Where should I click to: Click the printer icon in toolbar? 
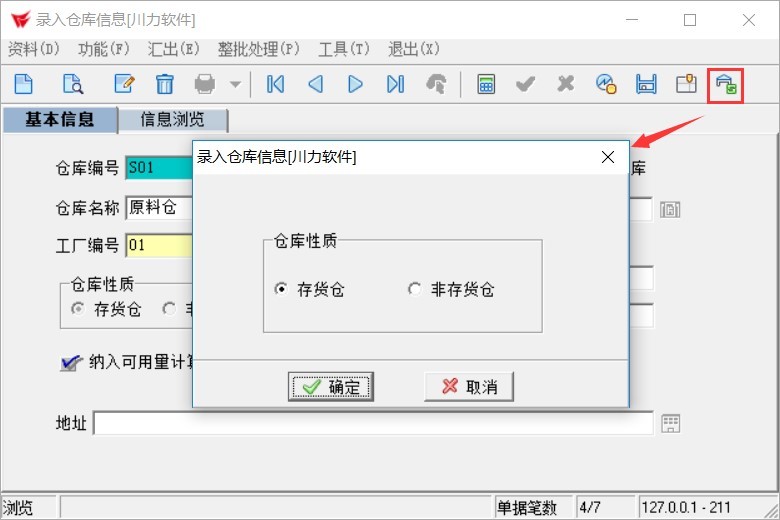205,84
